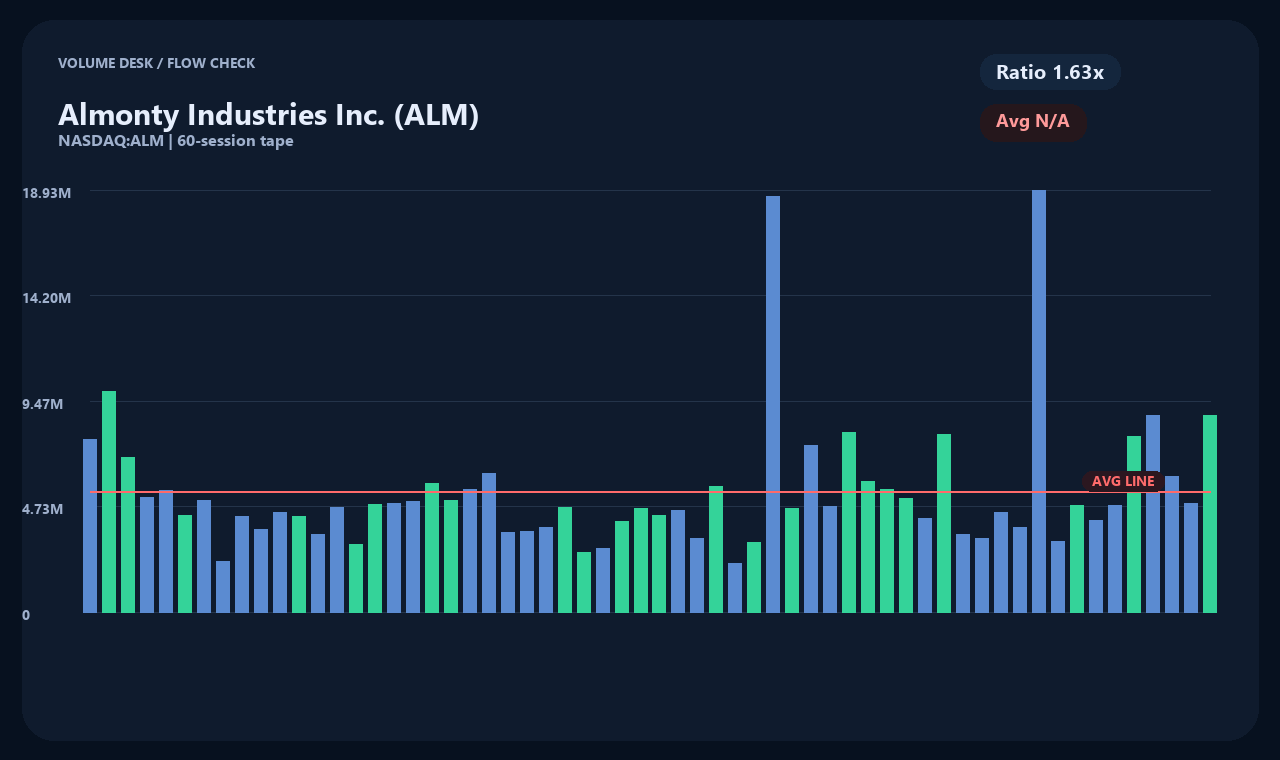Click the first blue bar on the left

point(90,526)
